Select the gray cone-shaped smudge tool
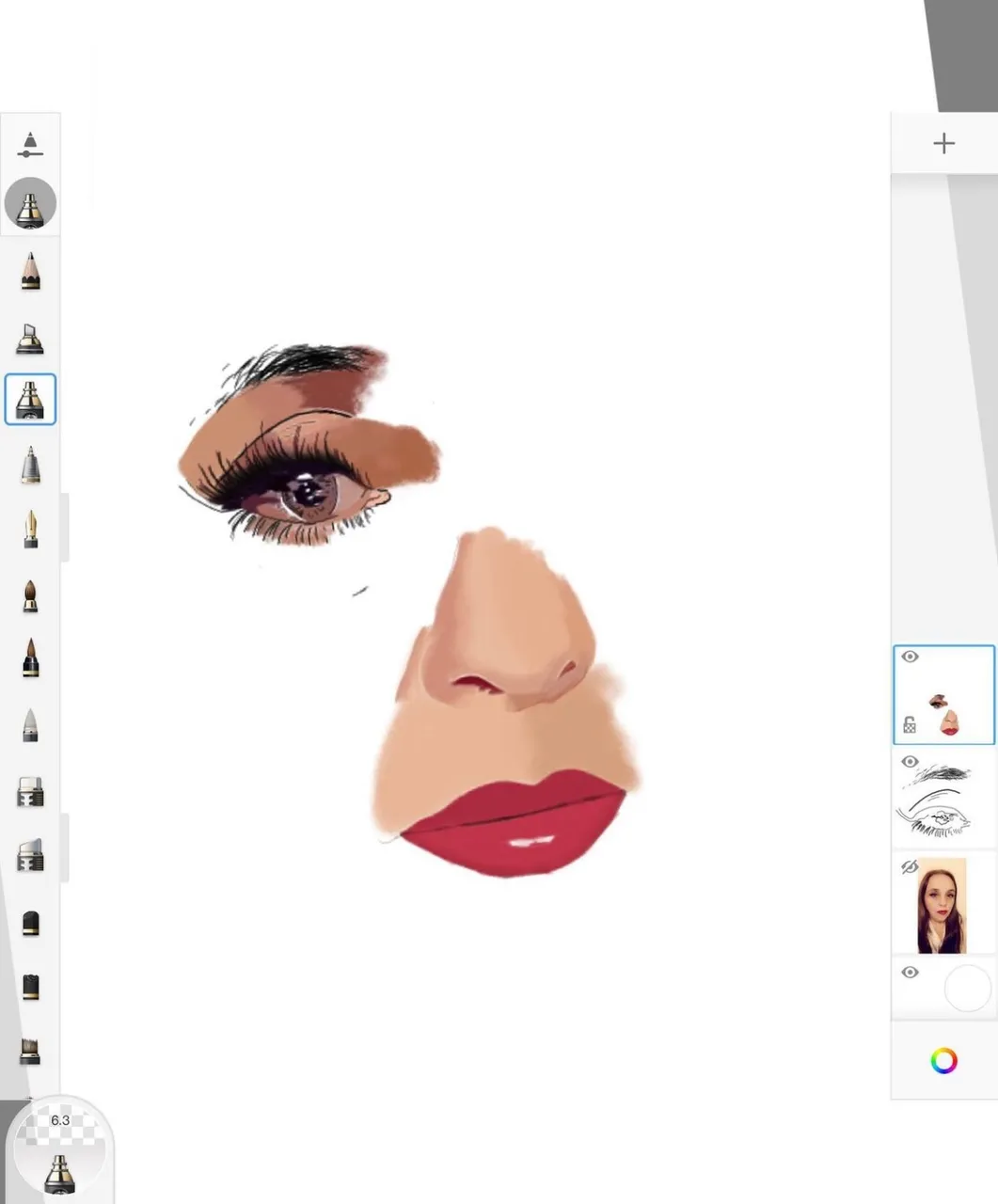998x1204 pixels. coord(30,724)
